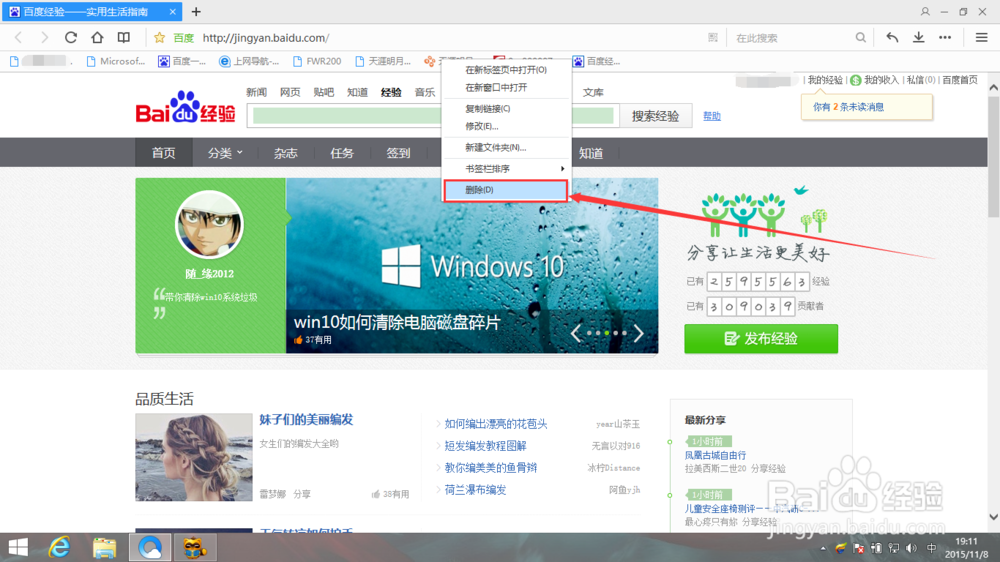Go back with the browser back arrow
This screenshot has height=562, width=1000.
pos(18,38)
